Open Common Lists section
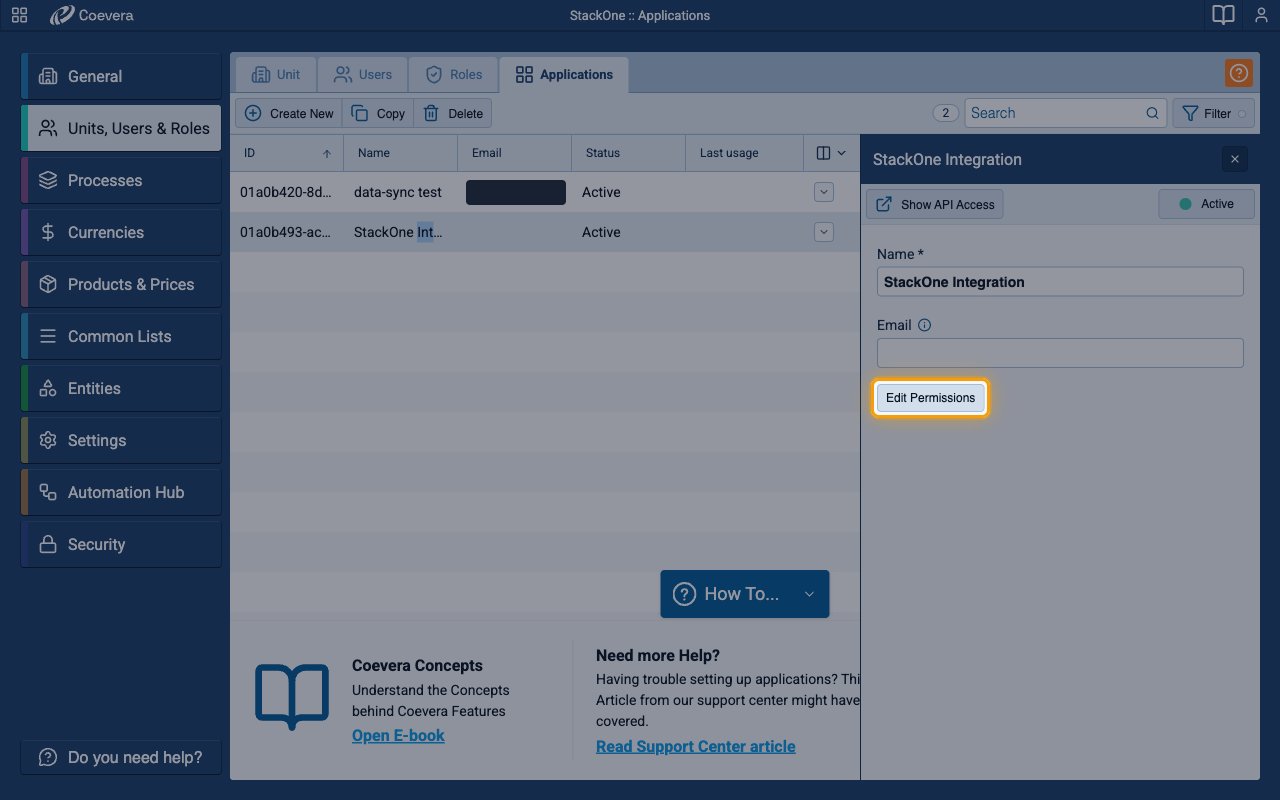1280x800 pixels. click(121, 336)
